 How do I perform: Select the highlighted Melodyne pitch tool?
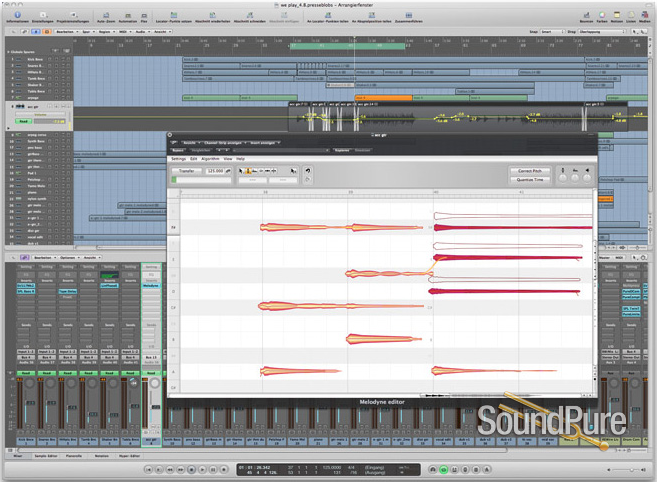[x=248, y=171]
